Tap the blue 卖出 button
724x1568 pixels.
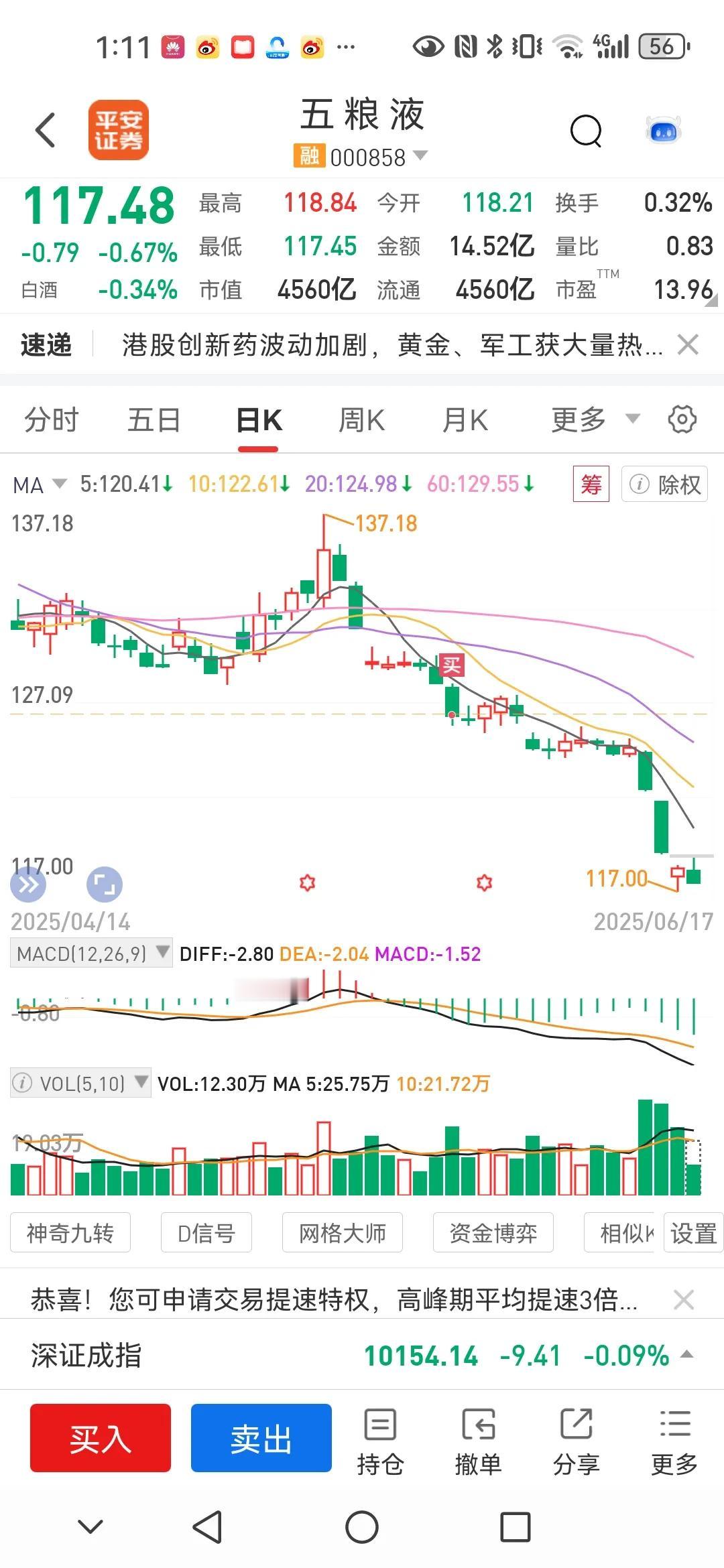(261, 1438)
